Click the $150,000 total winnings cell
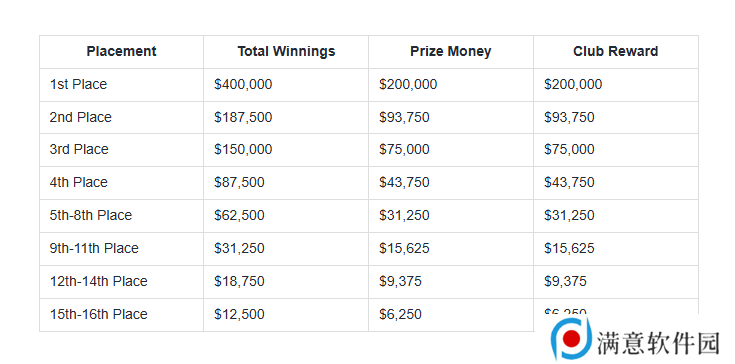 [243, 149]
